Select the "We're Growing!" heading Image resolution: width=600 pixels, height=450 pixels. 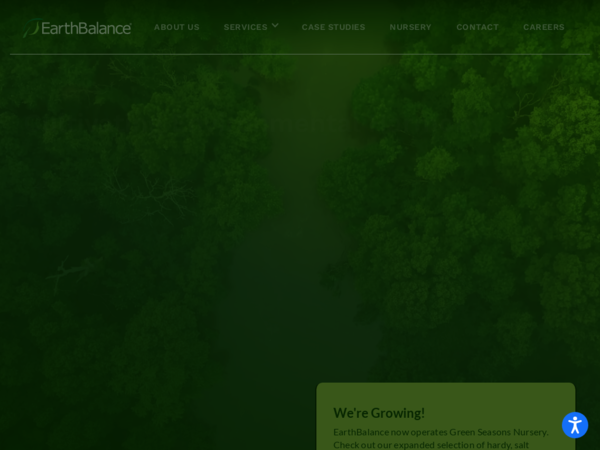pyautogui.click(x=379, y=413)
